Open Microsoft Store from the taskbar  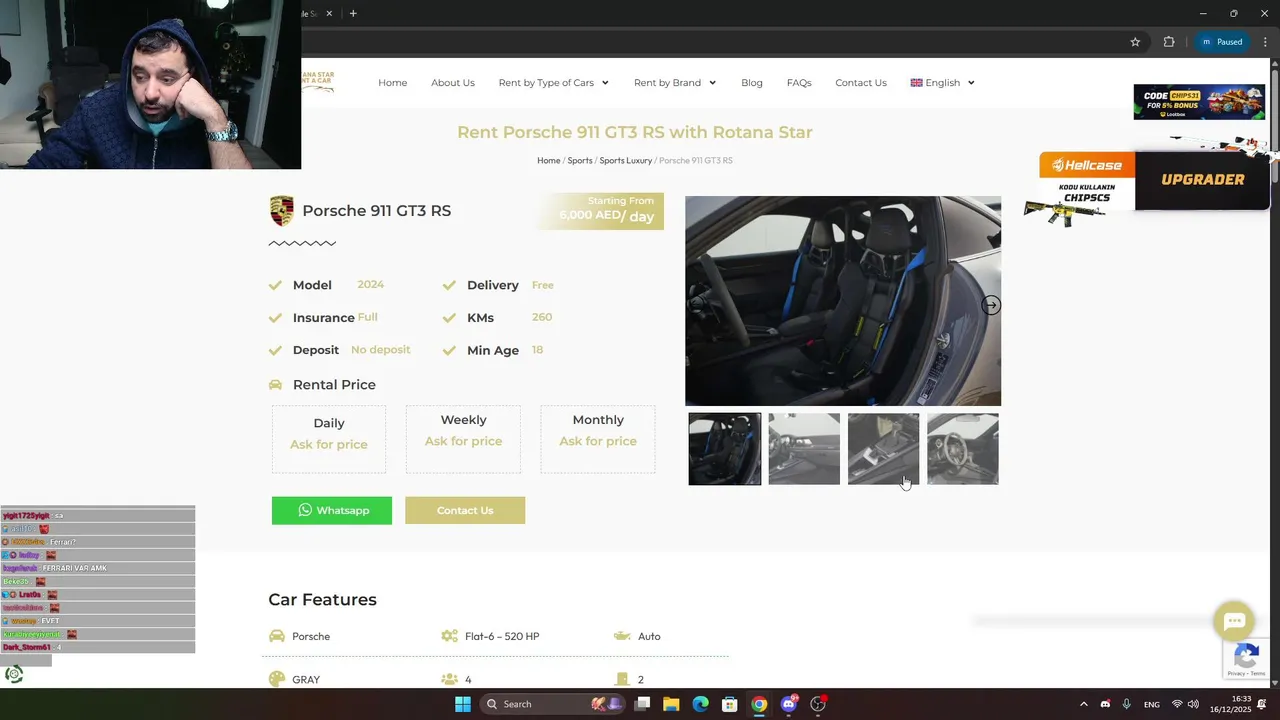tap(730, 704)
